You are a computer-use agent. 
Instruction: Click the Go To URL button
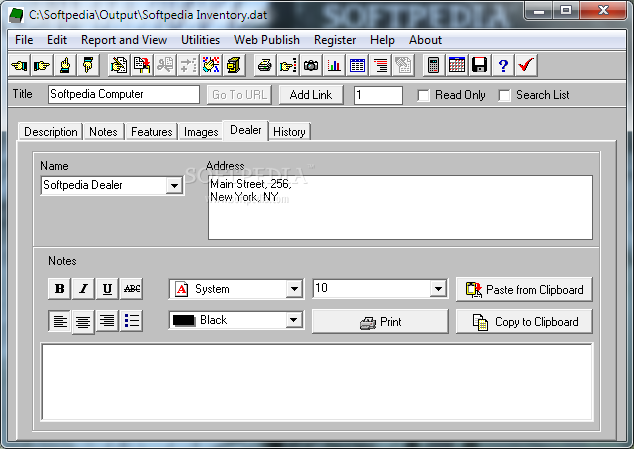[239, 95]
